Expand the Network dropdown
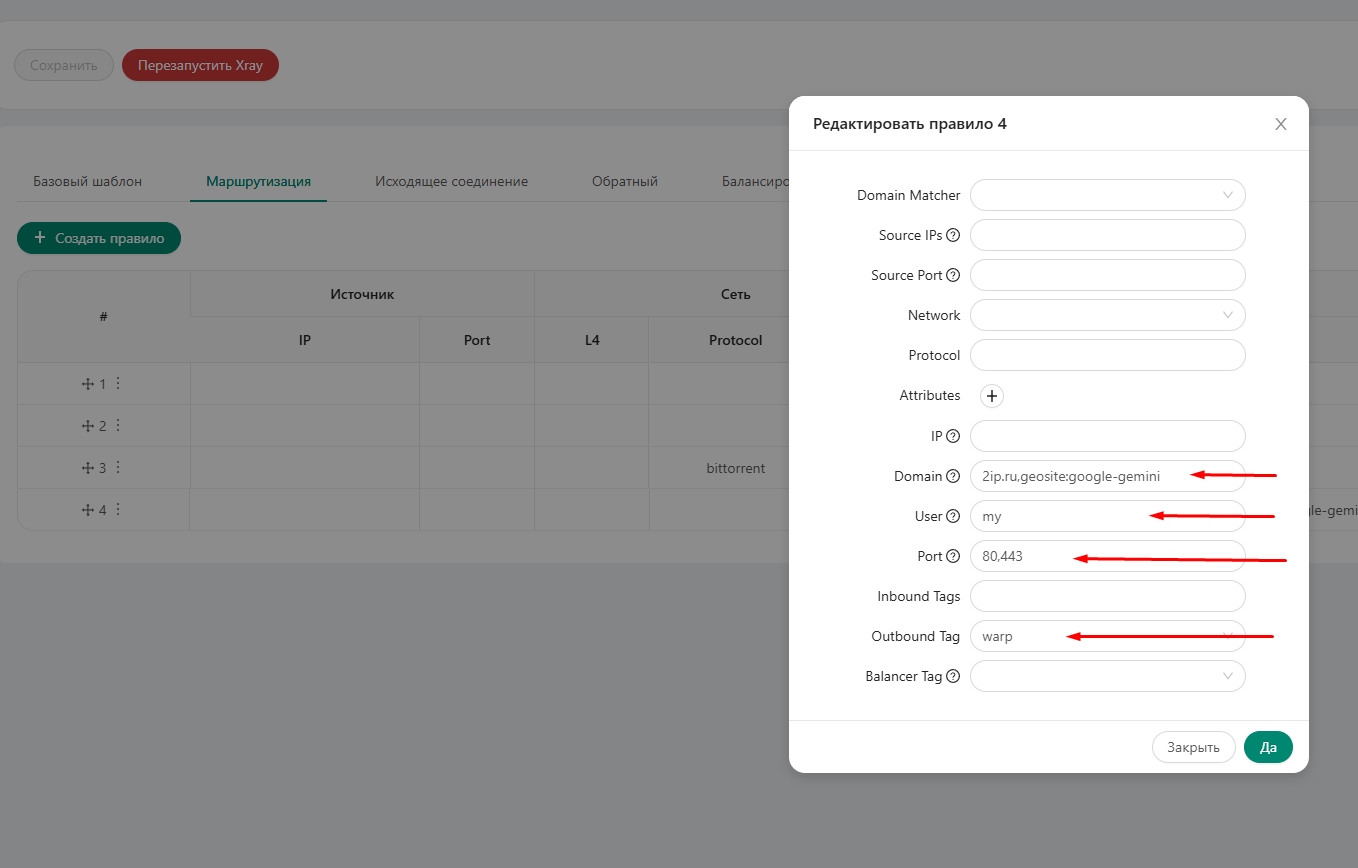 click(1107, 314)
